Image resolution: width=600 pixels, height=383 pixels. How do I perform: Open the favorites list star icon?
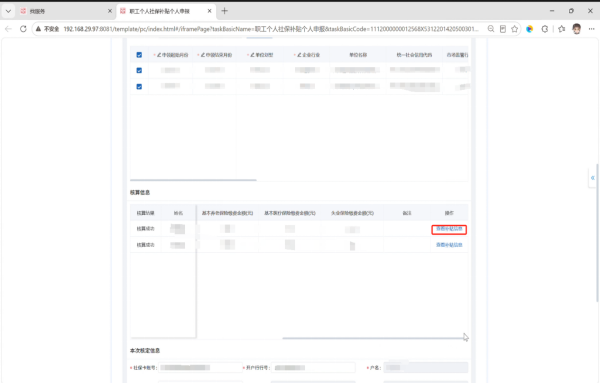coord(562,29)
